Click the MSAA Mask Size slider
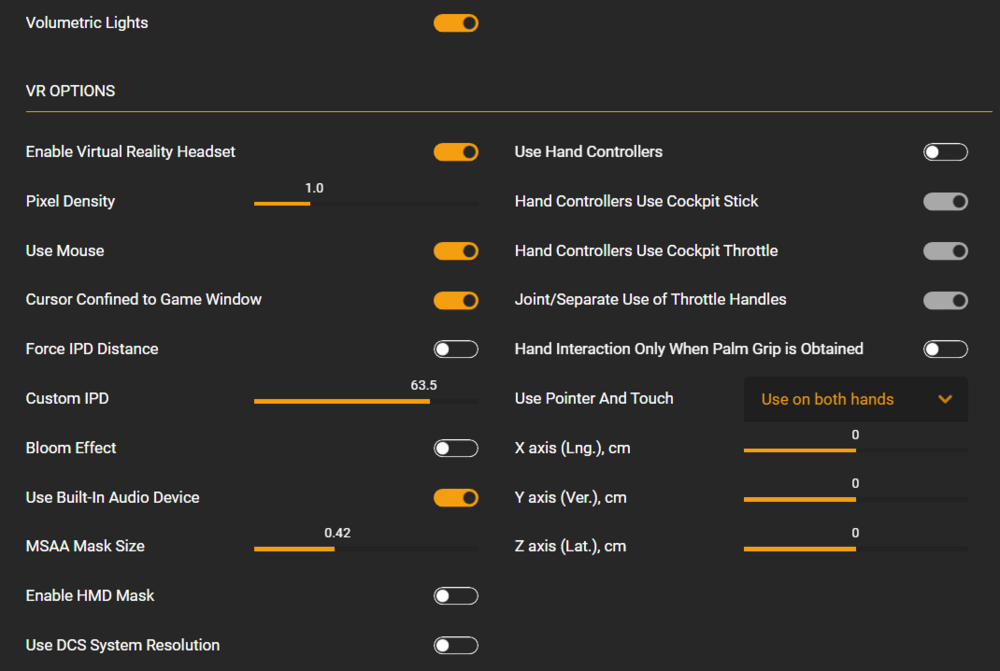1000x671 pixels. pos(366,549)
